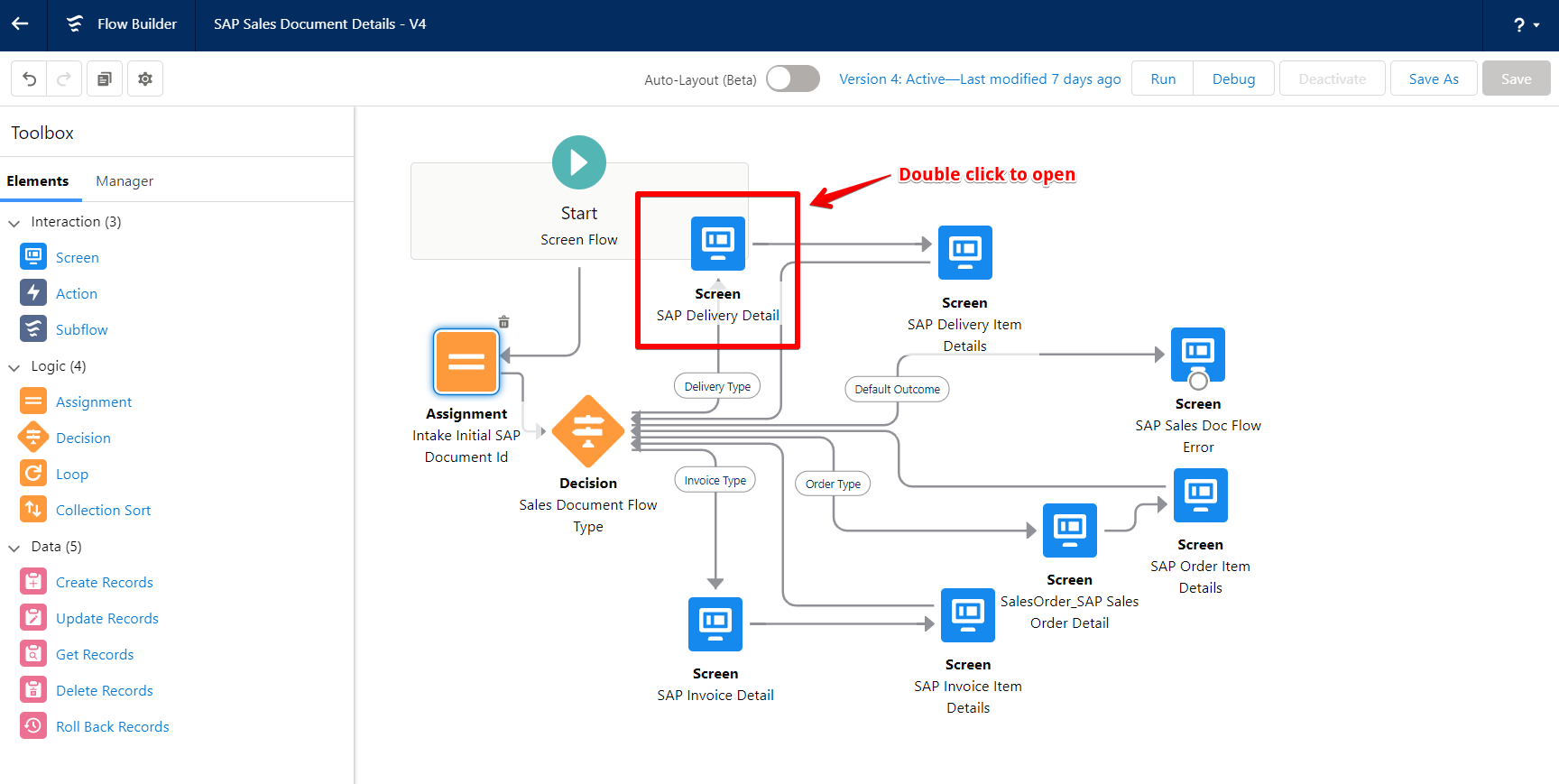Select the Sales Document Flow Type decision node
This screenshot has height=784, width=1559.
[x=588, y=431]
